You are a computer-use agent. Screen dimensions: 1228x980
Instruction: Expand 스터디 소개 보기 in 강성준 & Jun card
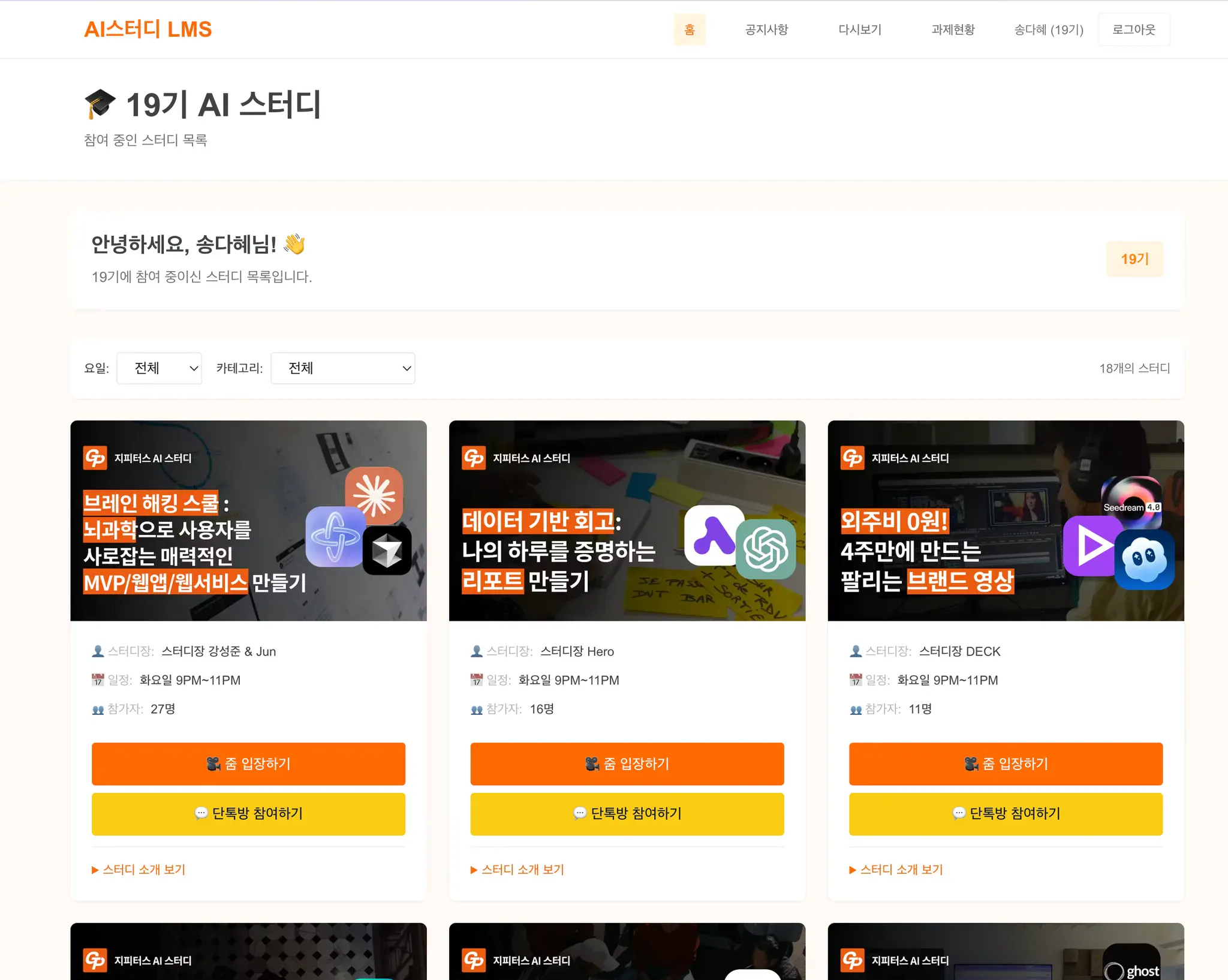pos(139,870)
